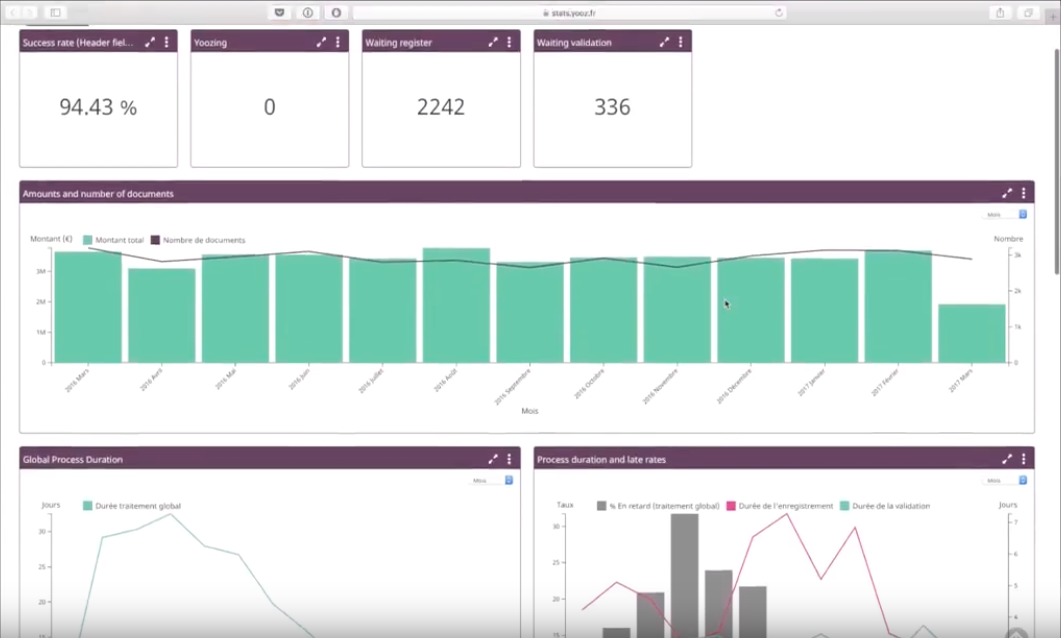Open Mois dropdown in Global Process Duration
The image size is (1061, 638).
pos(491,480)
